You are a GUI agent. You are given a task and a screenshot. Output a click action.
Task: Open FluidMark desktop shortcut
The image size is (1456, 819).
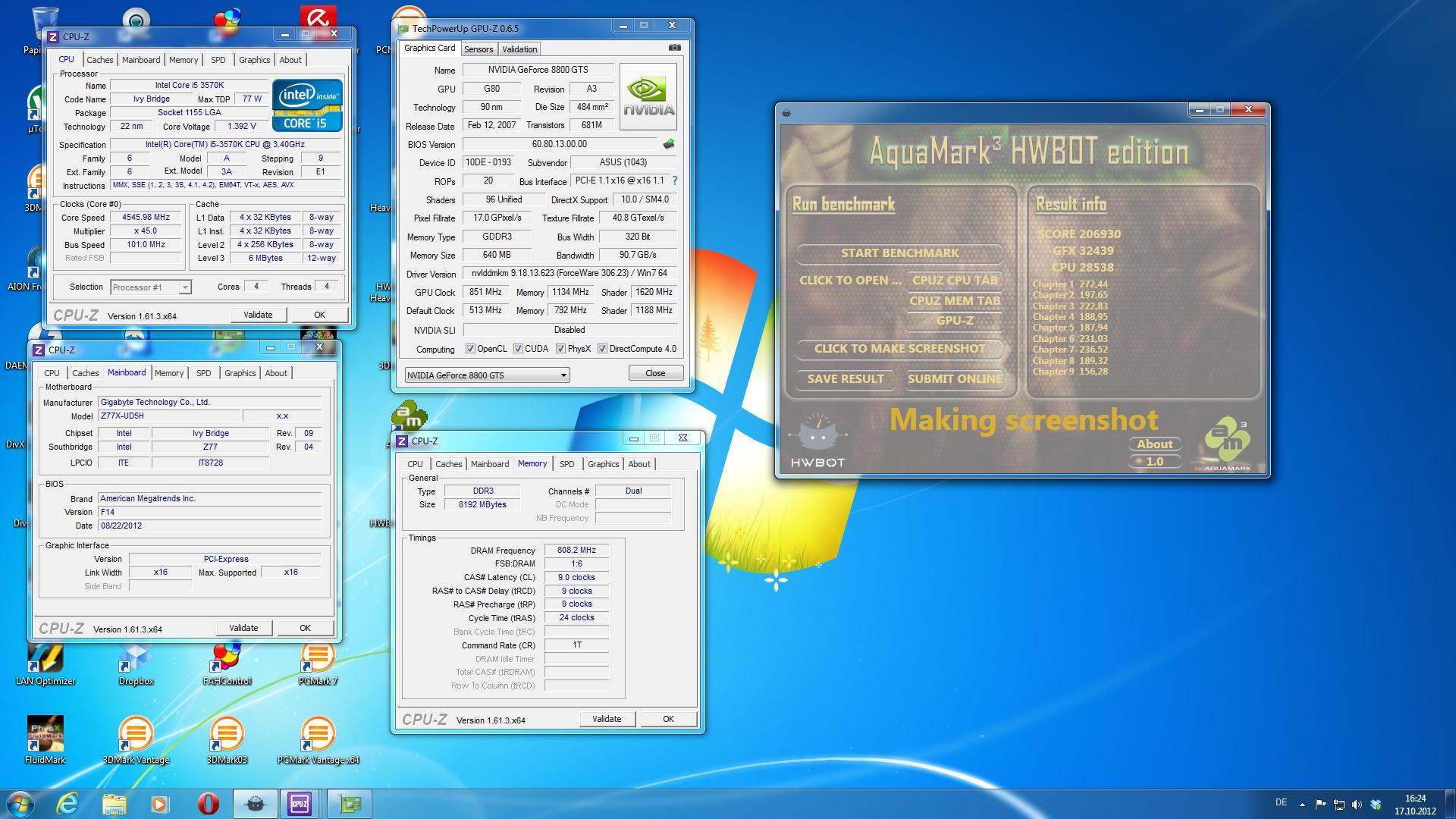(45, 740)
